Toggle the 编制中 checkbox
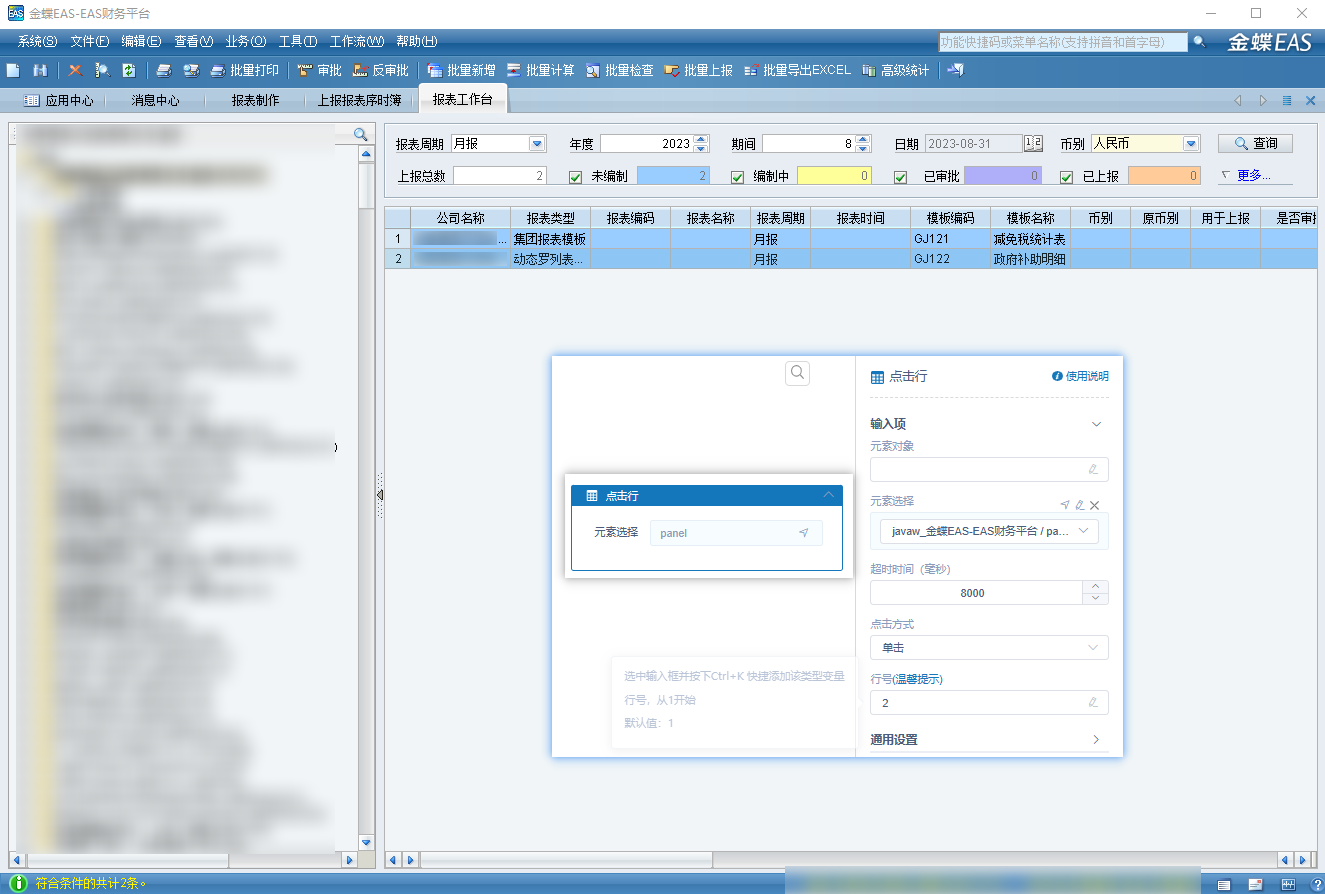1325x894 pixels. (x=737, y=177)
